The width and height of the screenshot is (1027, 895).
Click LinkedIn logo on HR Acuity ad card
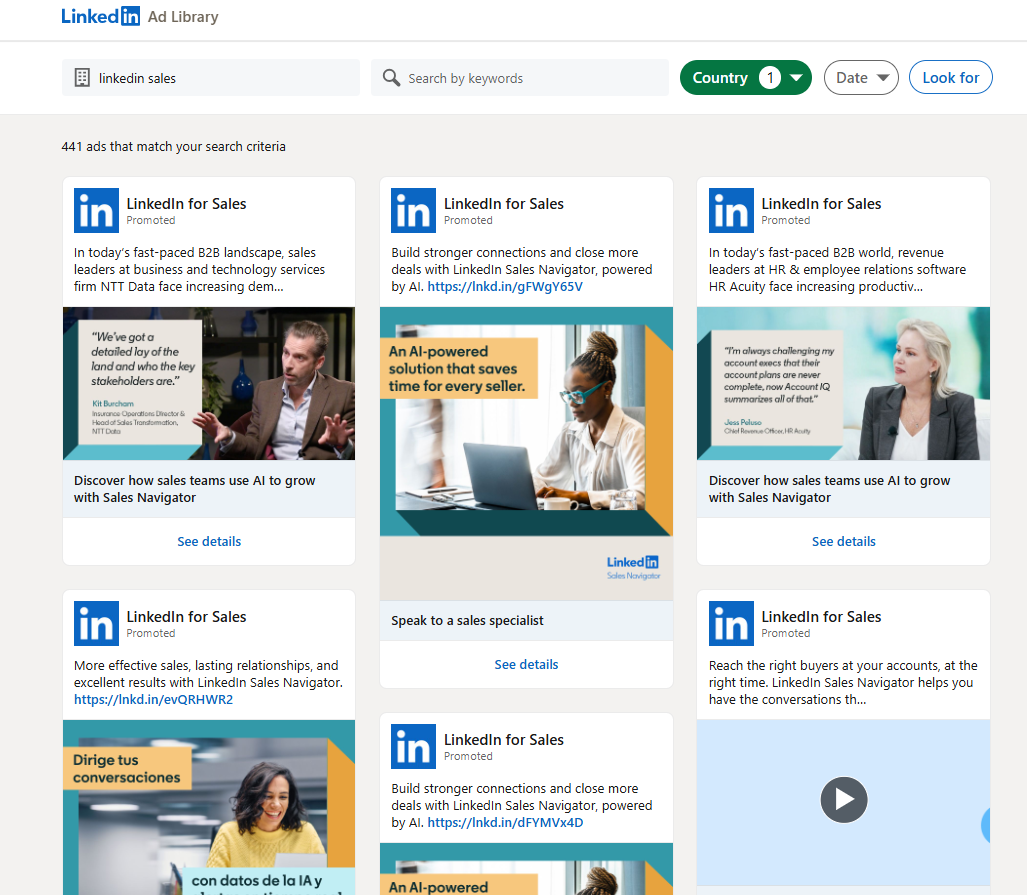coord(731,210)
